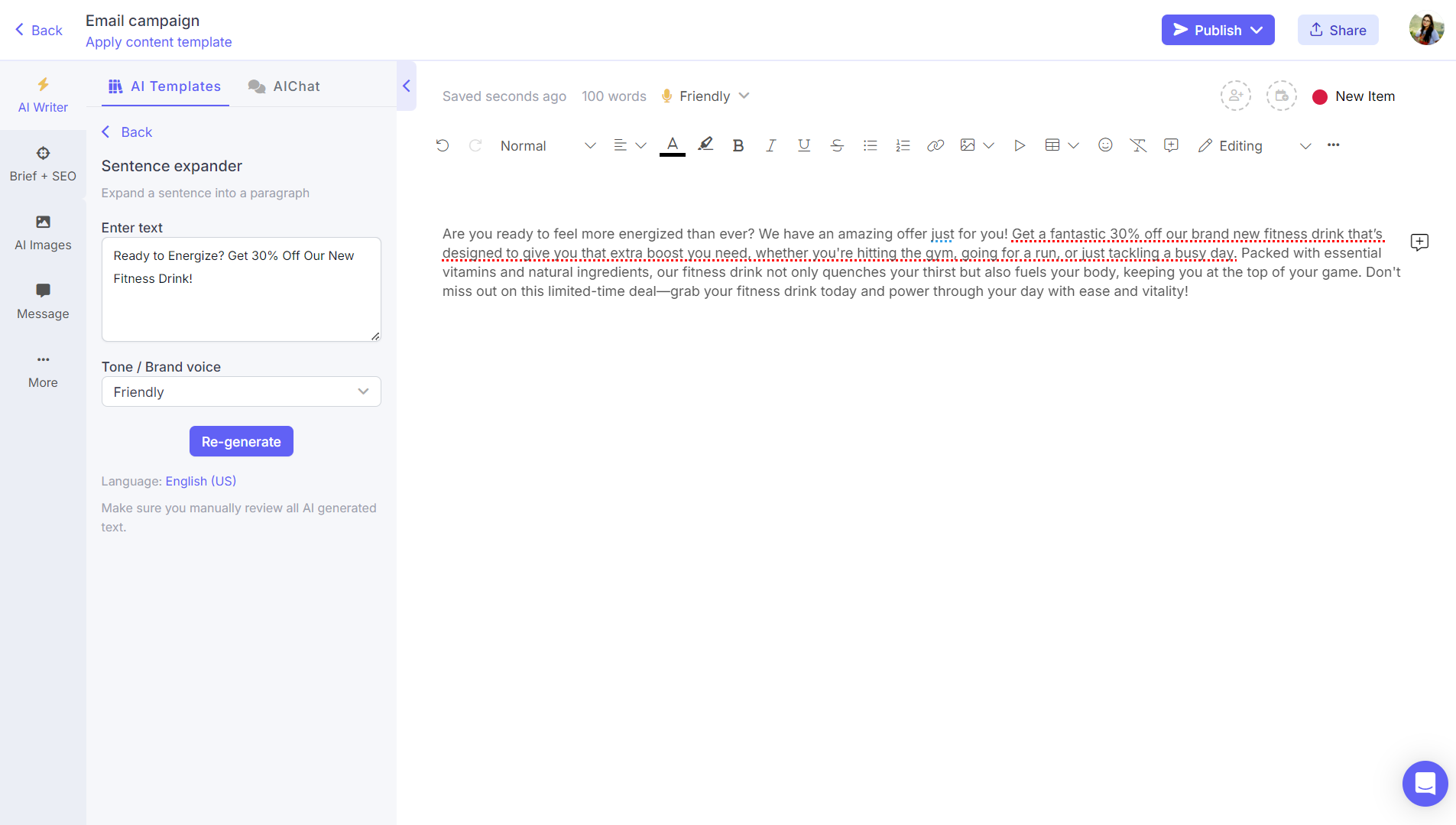Toggle strikethrough formatting

tap(836, 145)
